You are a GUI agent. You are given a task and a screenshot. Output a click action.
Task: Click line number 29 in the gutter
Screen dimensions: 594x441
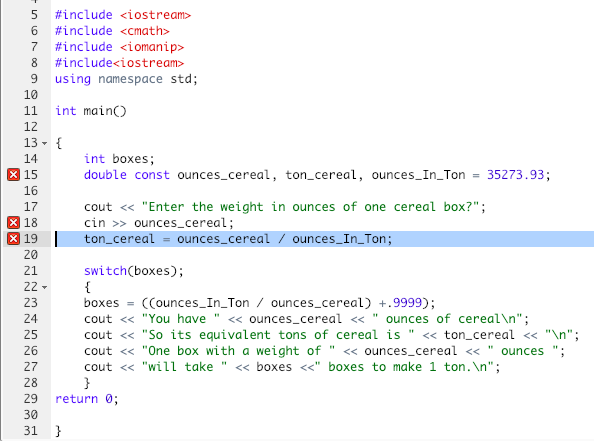[31, 399]
